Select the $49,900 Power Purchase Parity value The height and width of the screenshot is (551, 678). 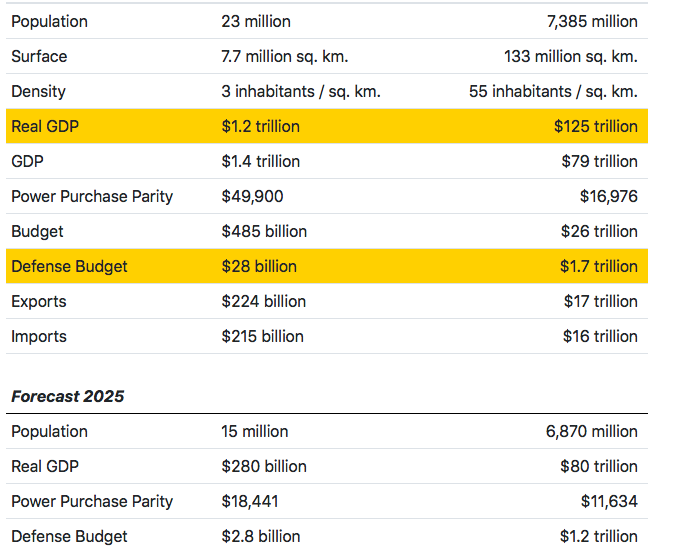[x=252, y=196]
